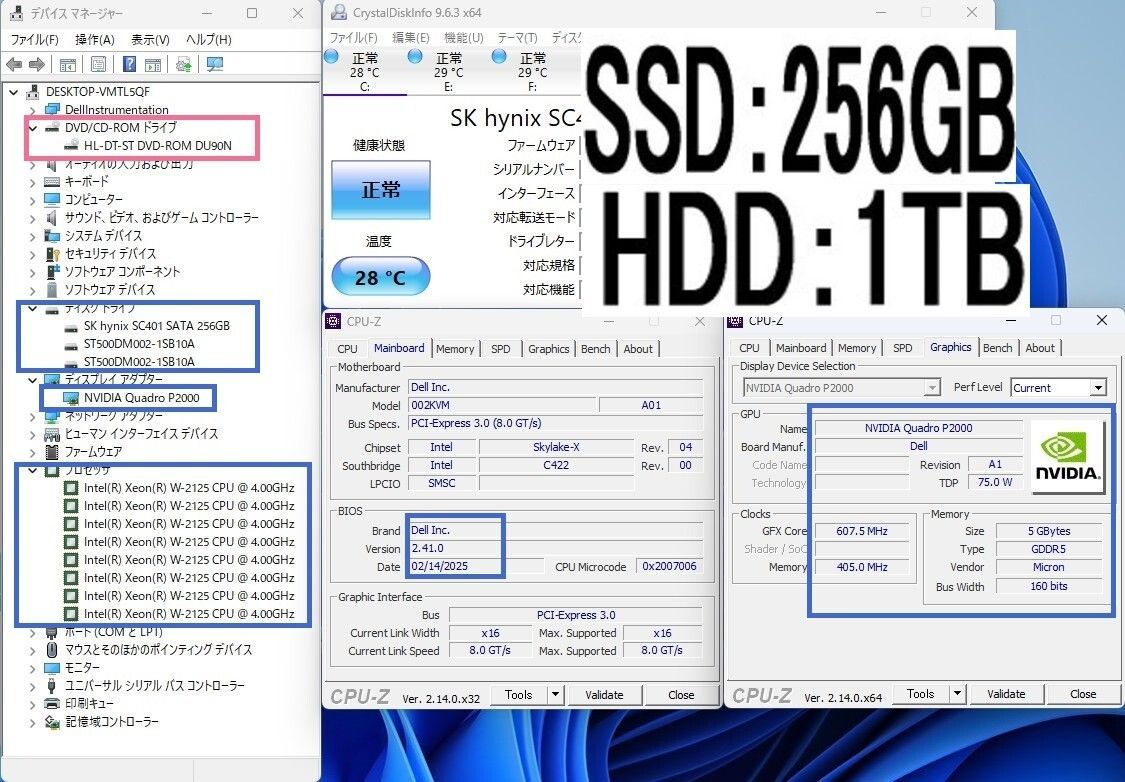Switch to the CPU tab in x32 CPU-Z
This screenshot has height=782, width=1125.
347,349
